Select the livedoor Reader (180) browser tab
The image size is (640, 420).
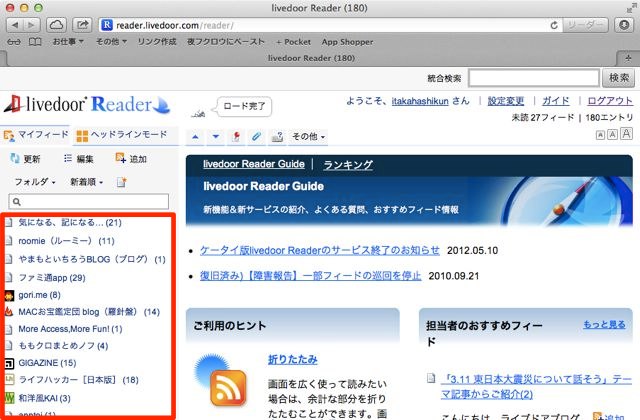[x=311, y=58]
